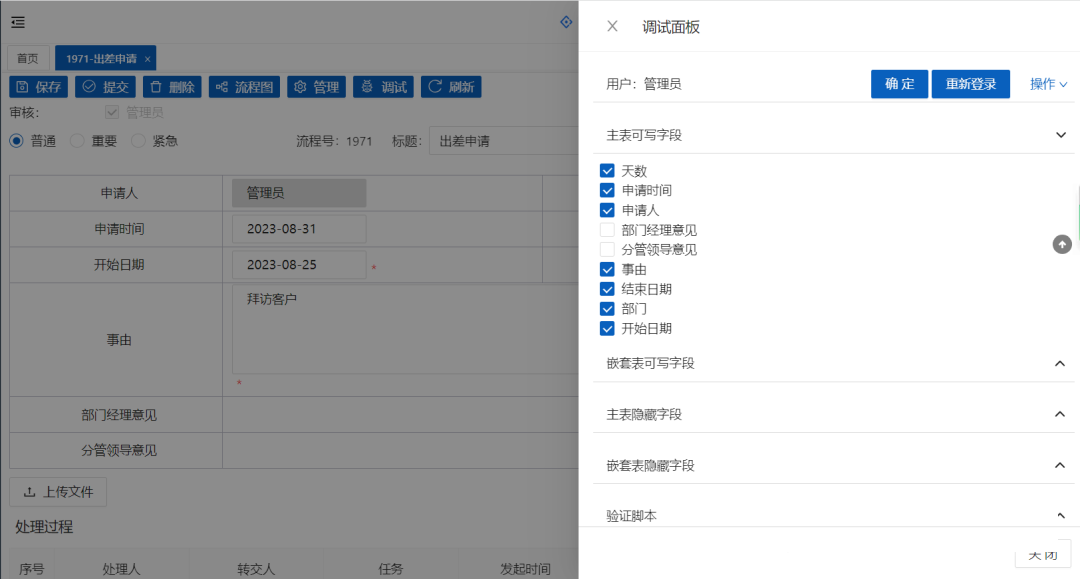1080x579 pixels.
Task: Collapse the 主表可写字段 section
Action: coord(1060,135)
